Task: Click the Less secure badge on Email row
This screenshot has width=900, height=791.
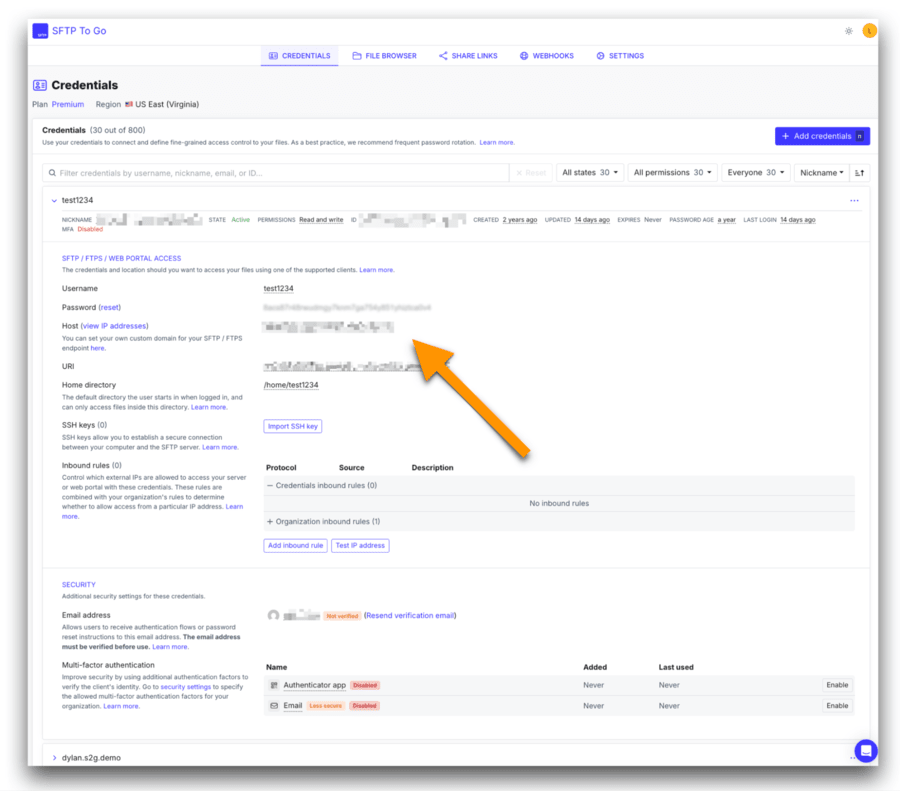Action: 325,705
